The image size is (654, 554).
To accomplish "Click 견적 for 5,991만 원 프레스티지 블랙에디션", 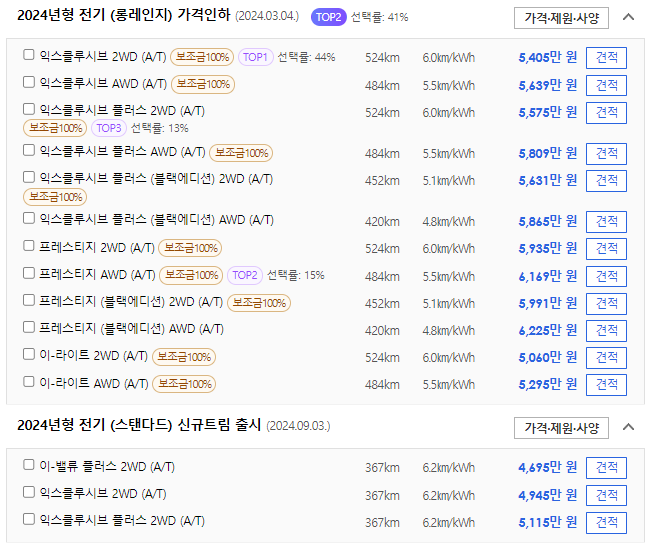I will (606, 304).
